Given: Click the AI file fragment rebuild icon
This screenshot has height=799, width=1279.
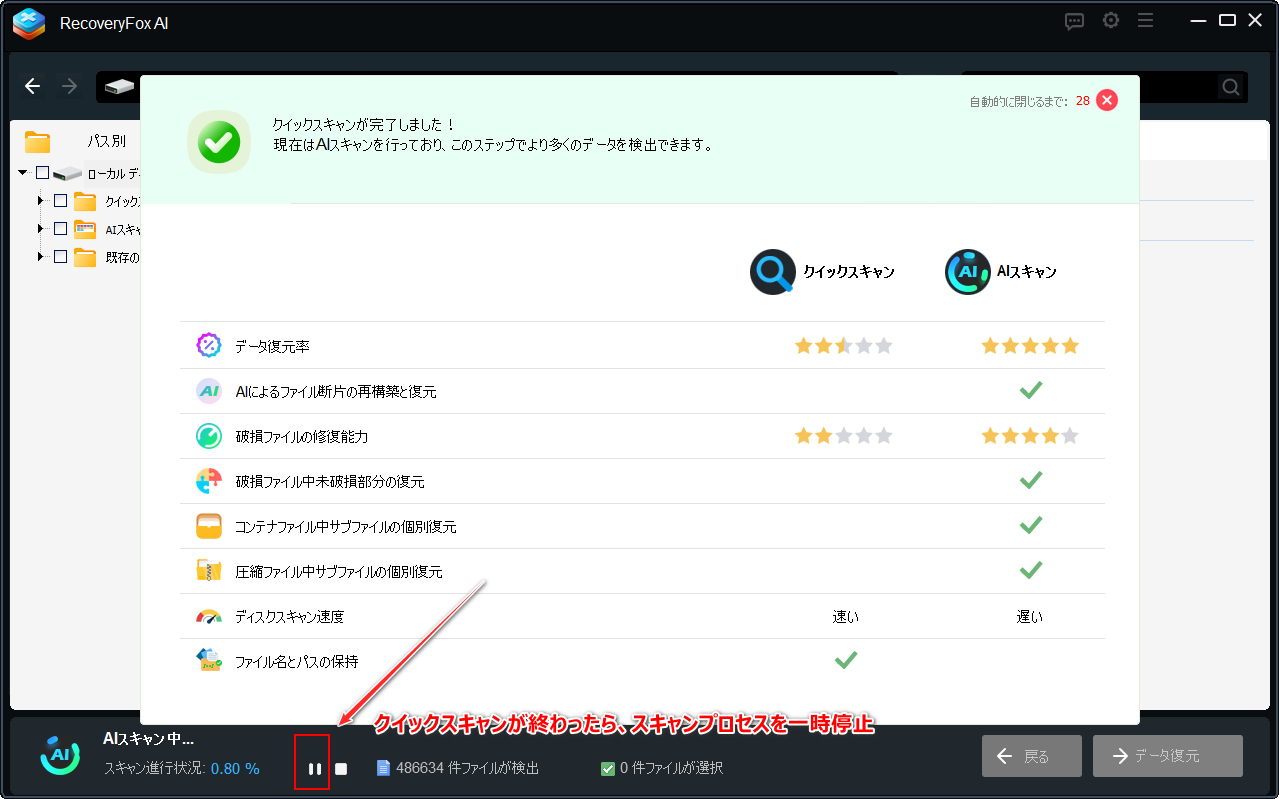Looking at the screenshot, I should [x=209, y=391].
